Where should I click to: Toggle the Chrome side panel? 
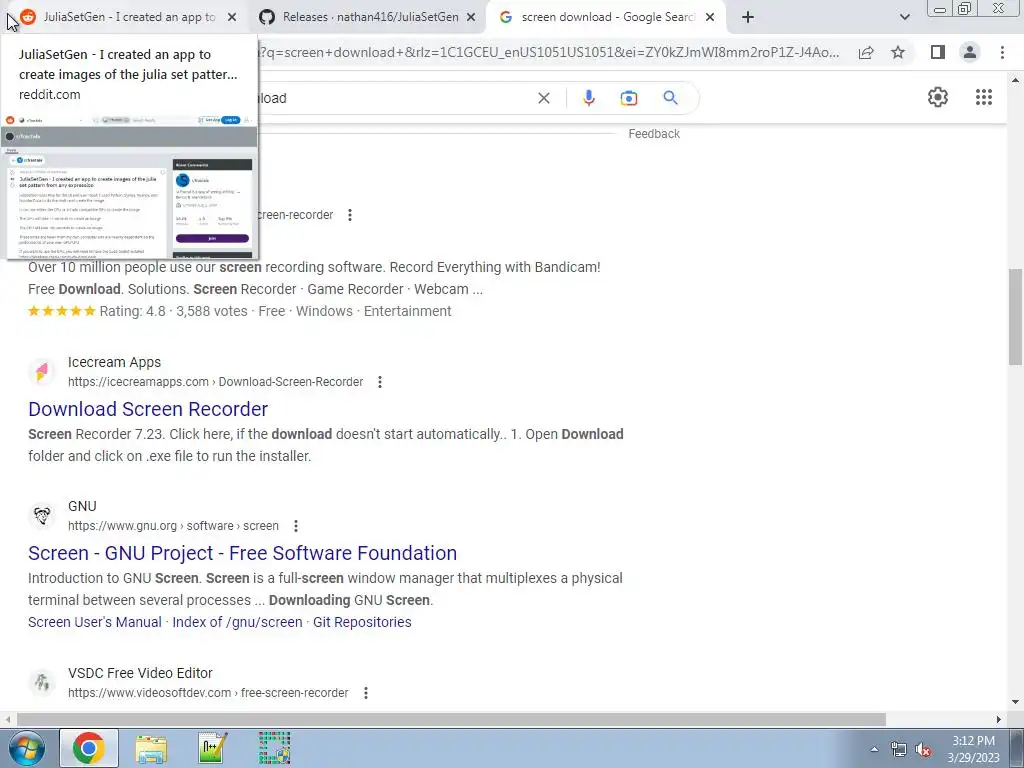938,52
